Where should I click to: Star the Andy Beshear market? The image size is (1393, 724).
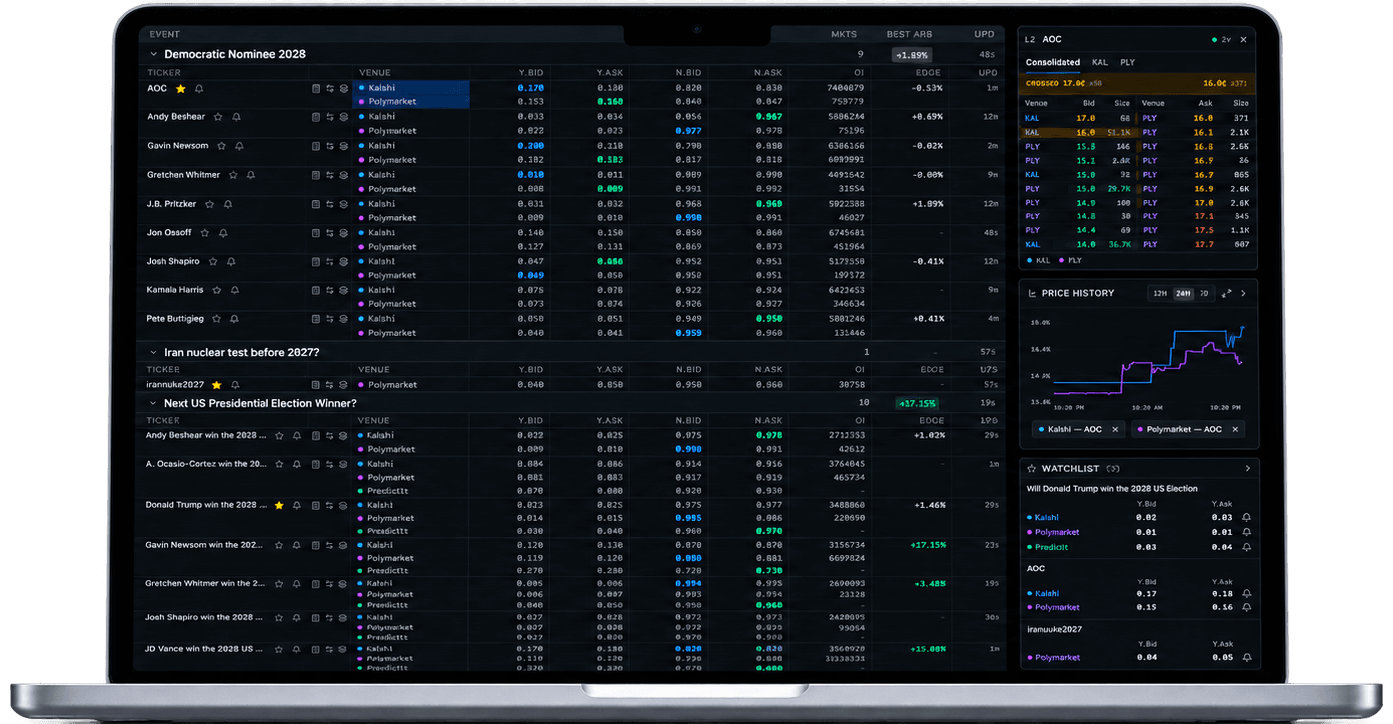(x=220, y=117)
